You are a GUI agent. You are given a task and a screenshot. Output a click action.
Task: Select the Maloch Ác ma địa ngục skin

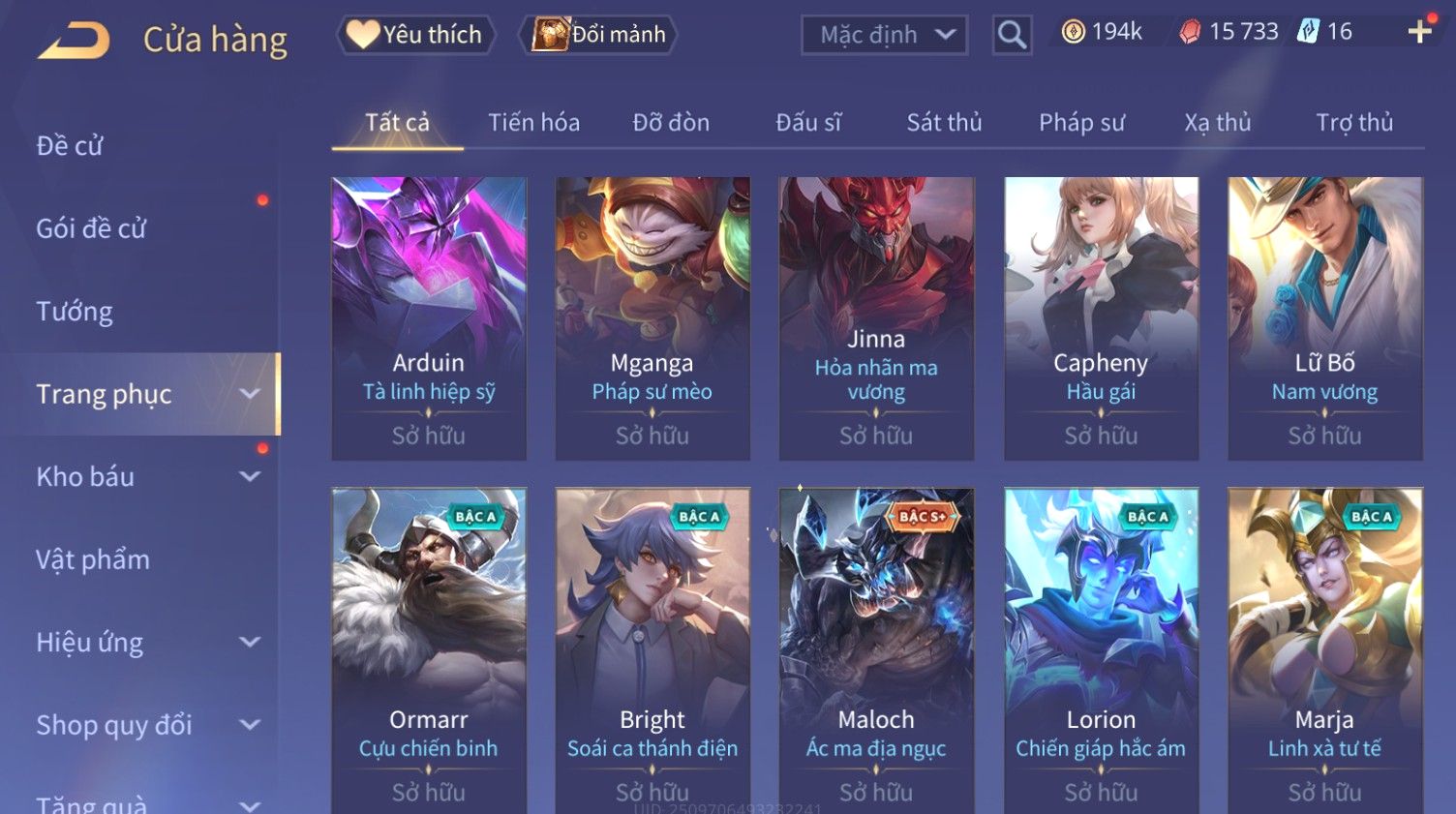click(x=876, y=650)
